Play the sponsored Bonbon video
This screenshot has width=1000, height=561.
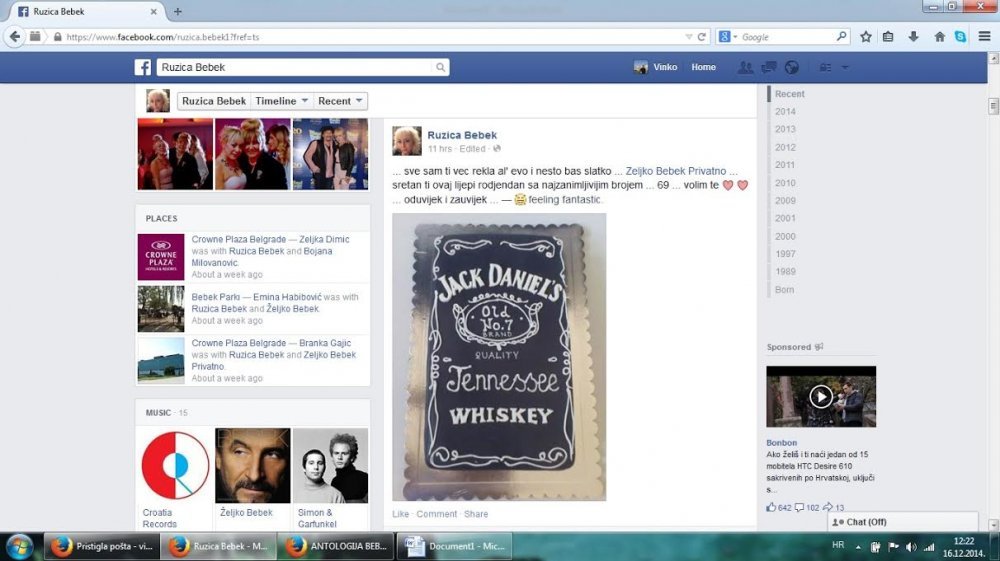pos(821,397)
